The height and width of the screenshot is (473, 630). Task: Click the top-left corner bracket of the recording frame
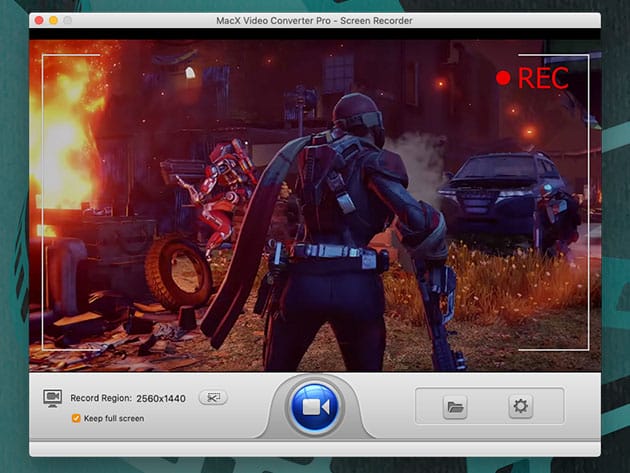pos(45,58)
